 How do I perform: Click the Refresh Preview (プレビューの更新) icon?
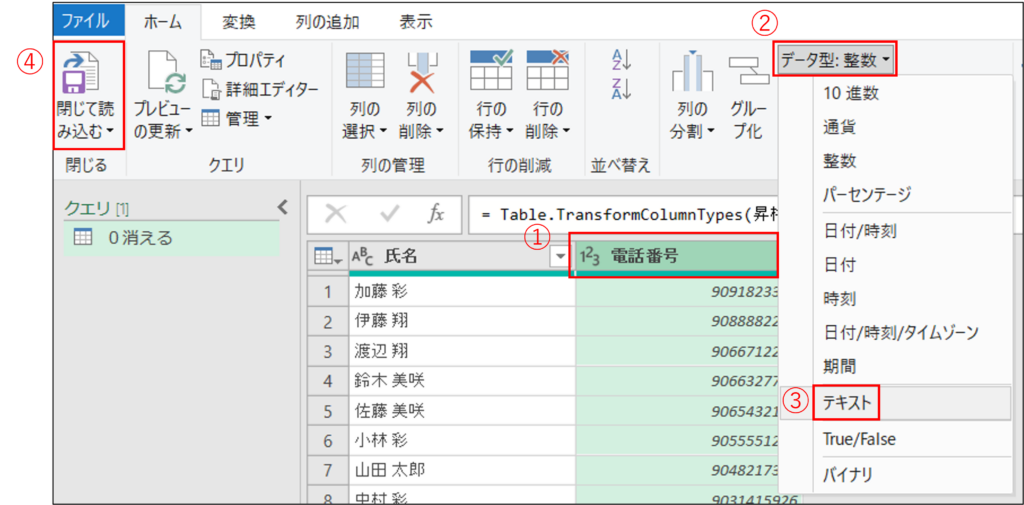point(166,73)
